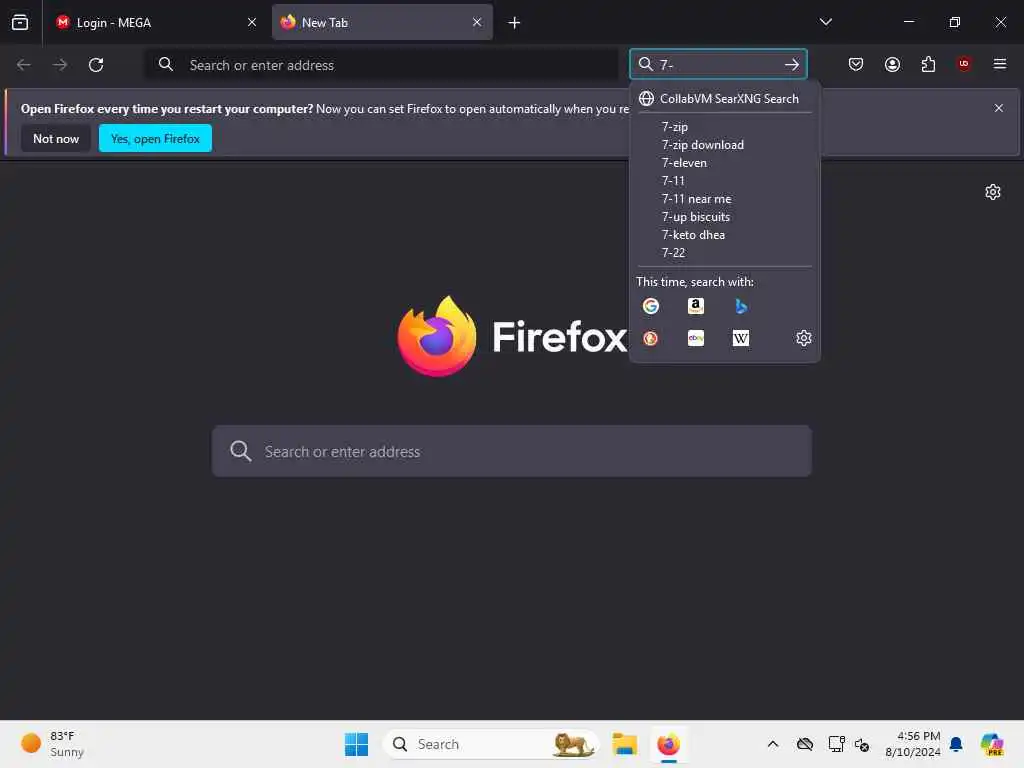Open a new tab with plus button
Screen dimensions: 1024x768
pos(515,23)
